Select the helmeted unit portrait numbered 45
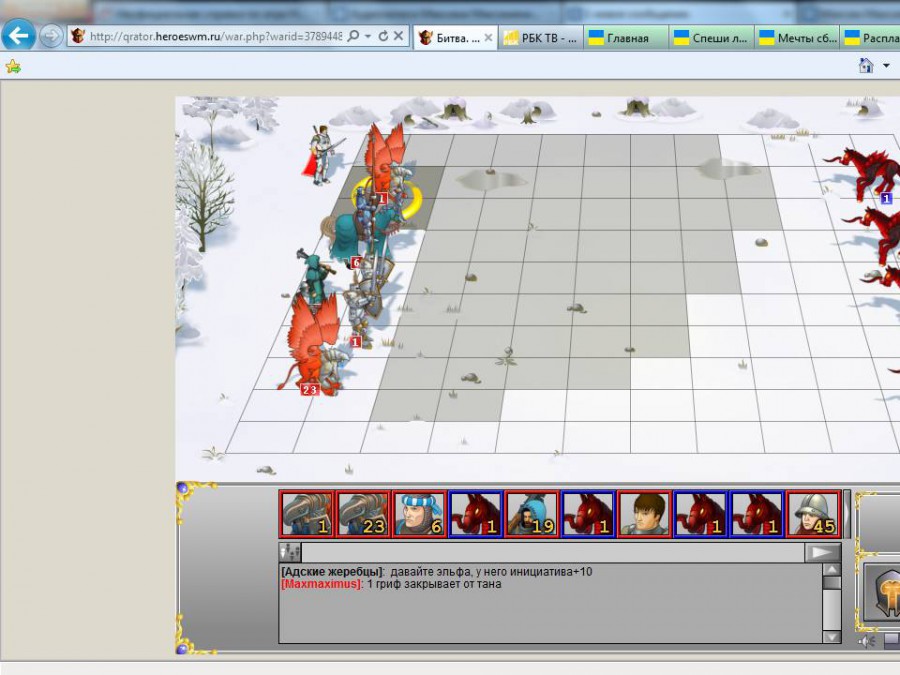 pyautogui.click(x=813, y=514)
